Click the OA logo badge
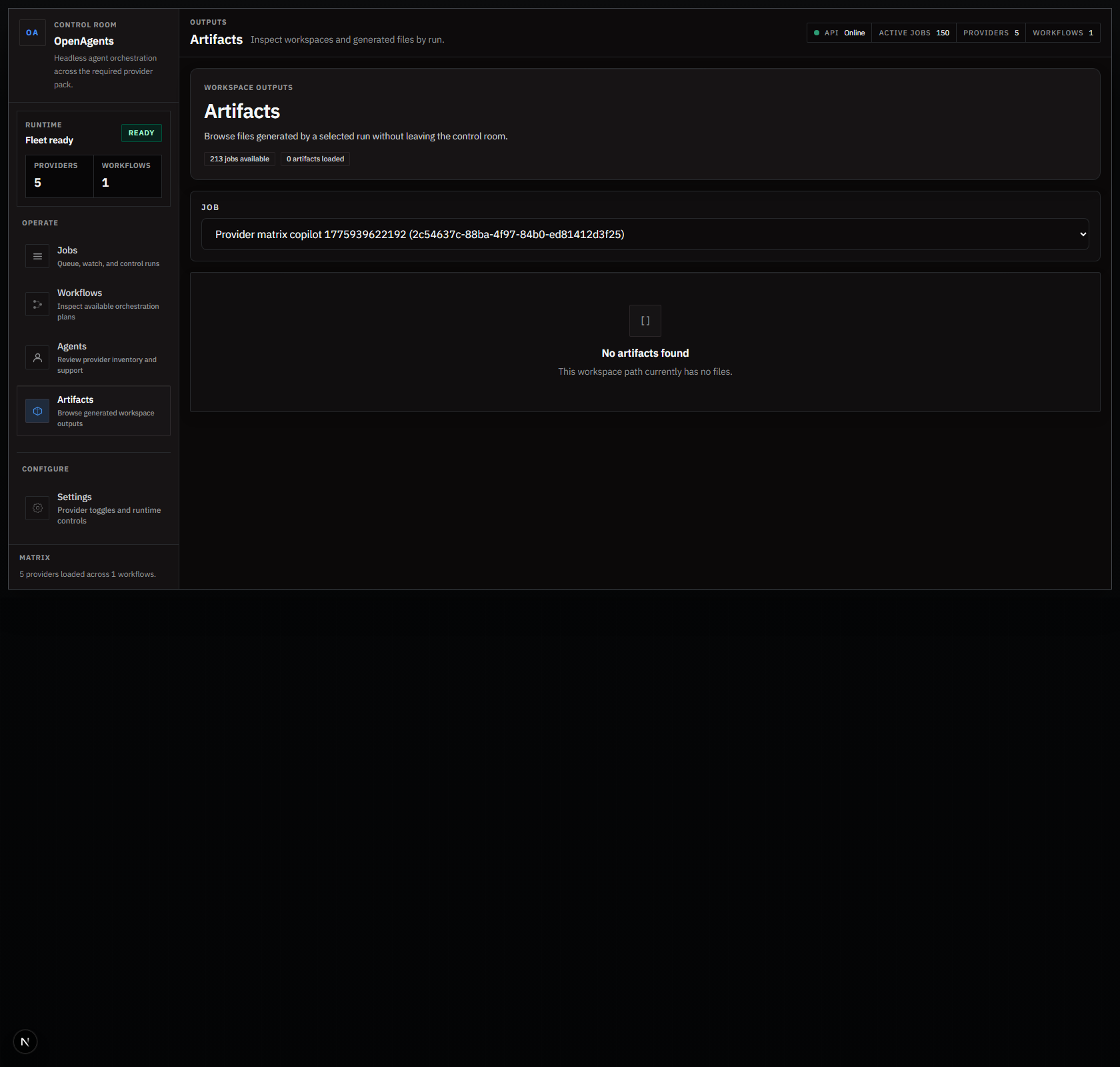 click(32, 33)
